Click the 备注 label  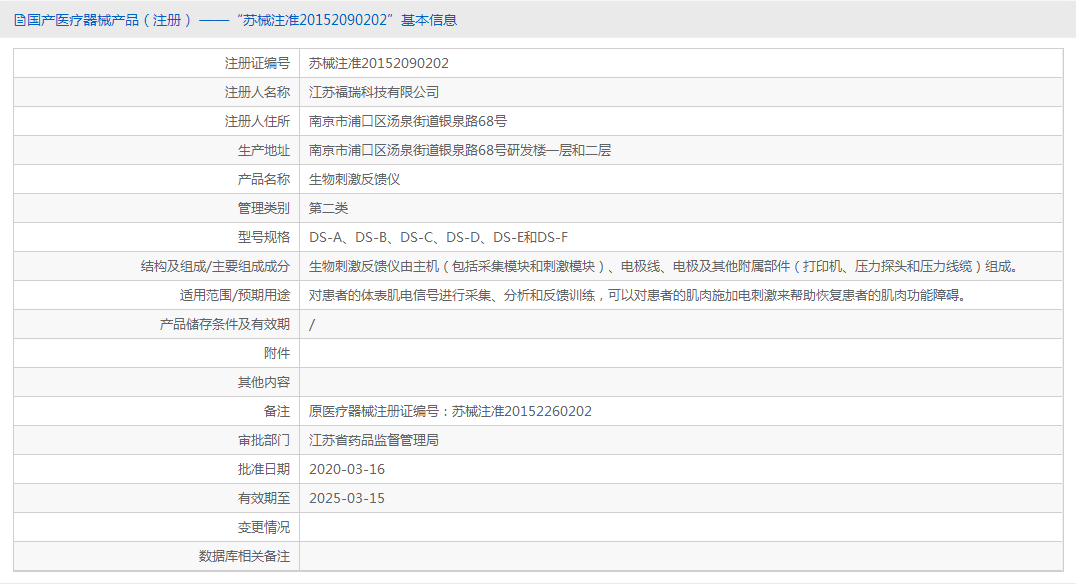277,411
